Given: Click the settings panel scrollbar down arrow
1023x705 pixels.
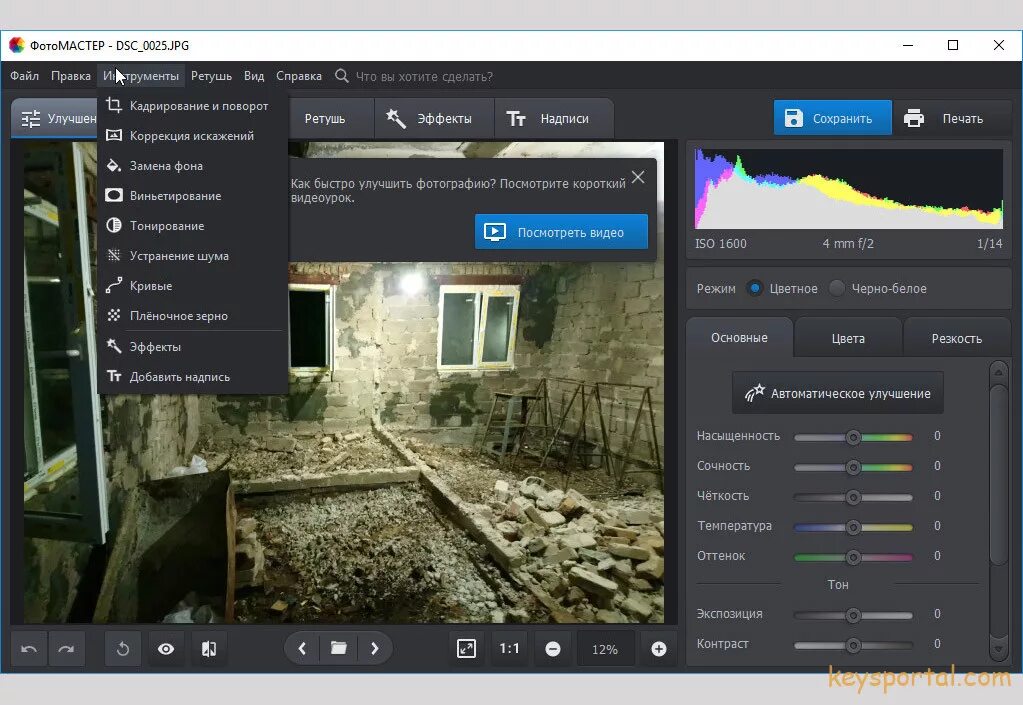Looking at the screenshot, I should point(998,648).
